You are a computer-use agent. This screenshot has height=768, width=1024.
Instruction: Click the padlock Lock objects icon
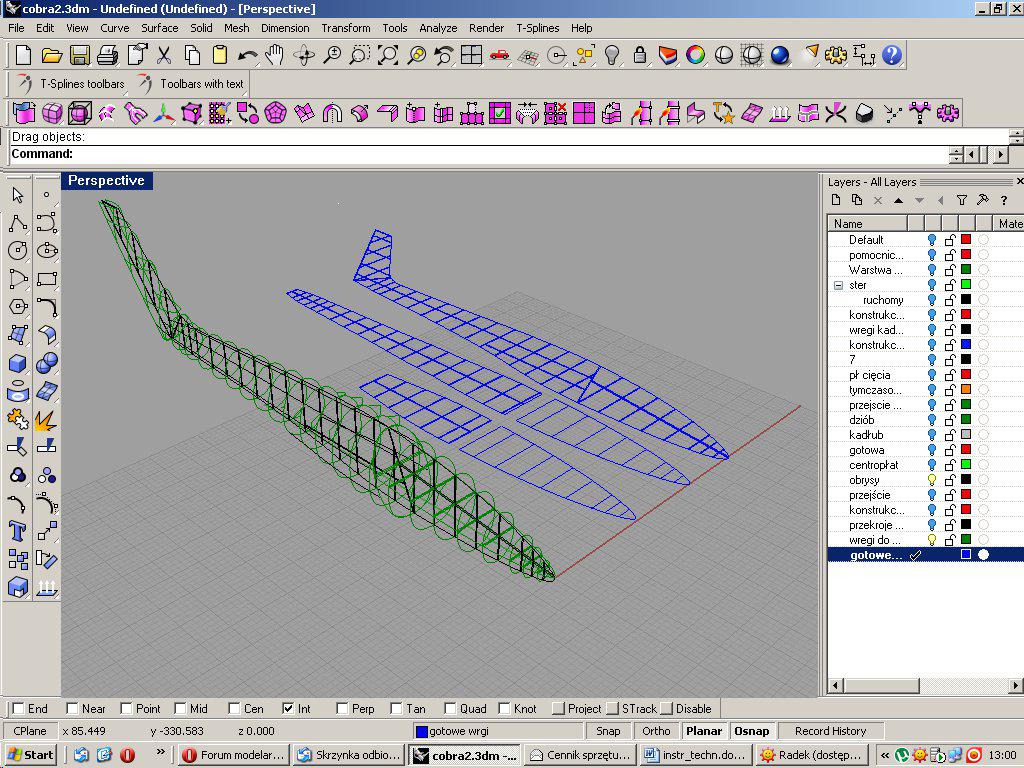tap(640, 55)
